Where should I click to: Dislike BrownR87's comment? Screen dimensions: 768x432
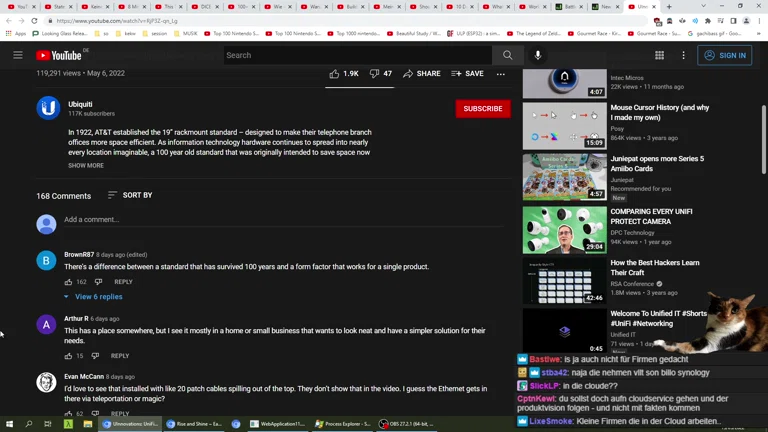(98, 282)
